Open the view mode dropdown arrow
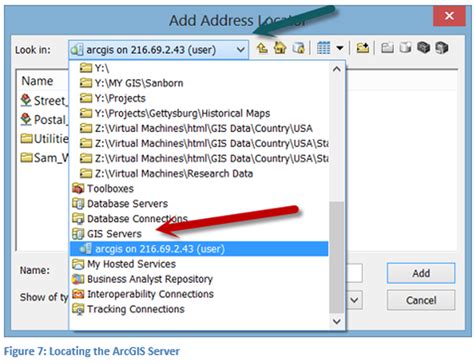Screen dimensions: 474x364 pos(340,49)
